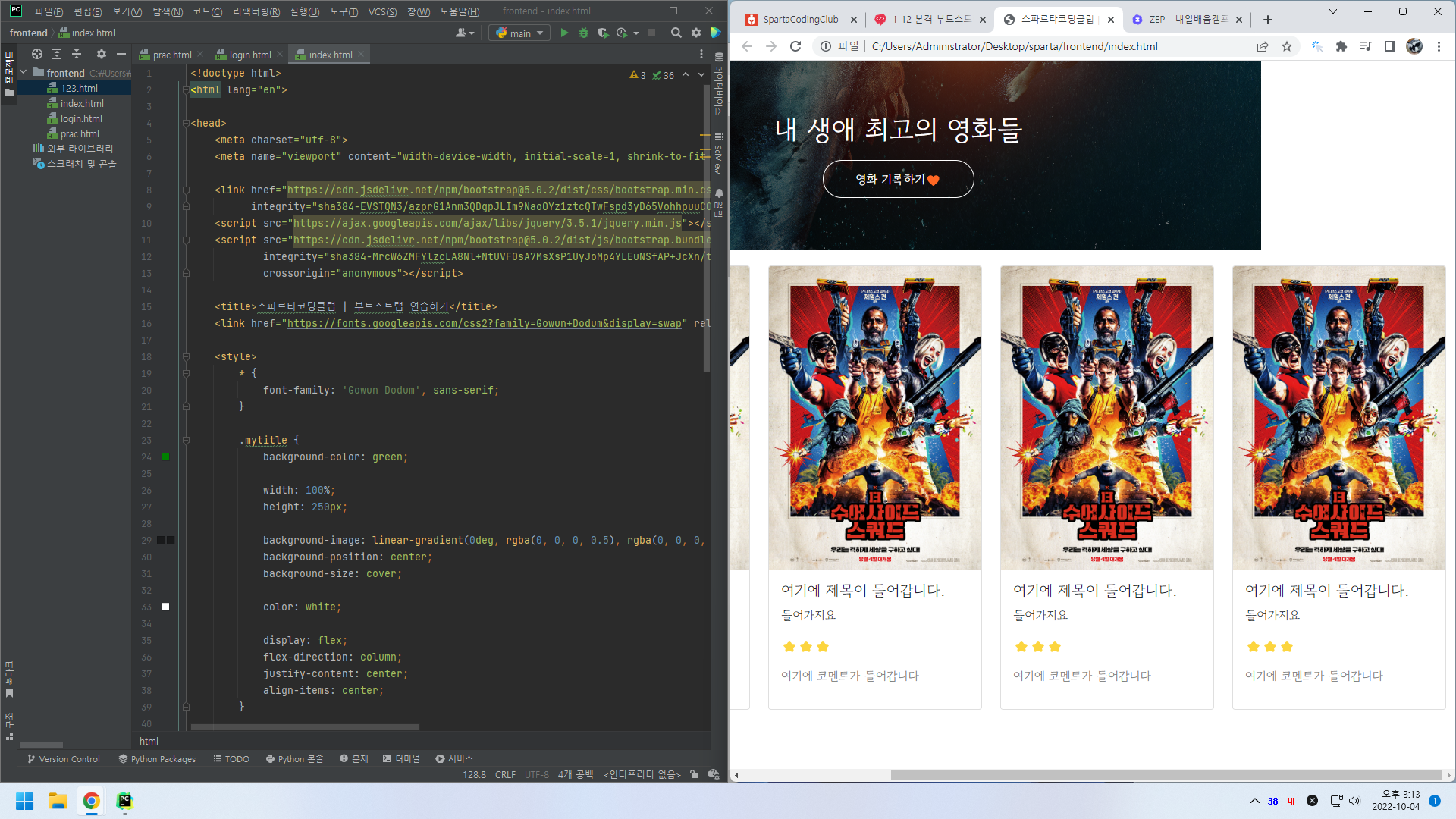Hide the project panel with minus icon
1456x819 pixels.
tap(121, 54)
